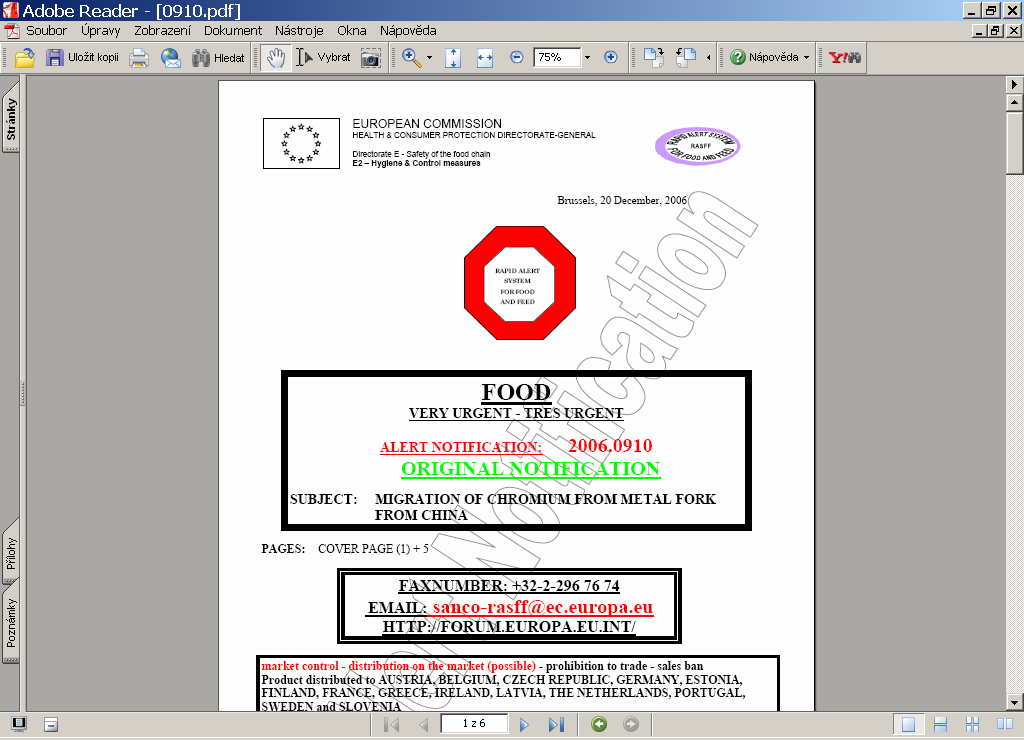The image size is (1024, 740).
Task: Open Nápověda help button
Action: [x=764, y=57]
